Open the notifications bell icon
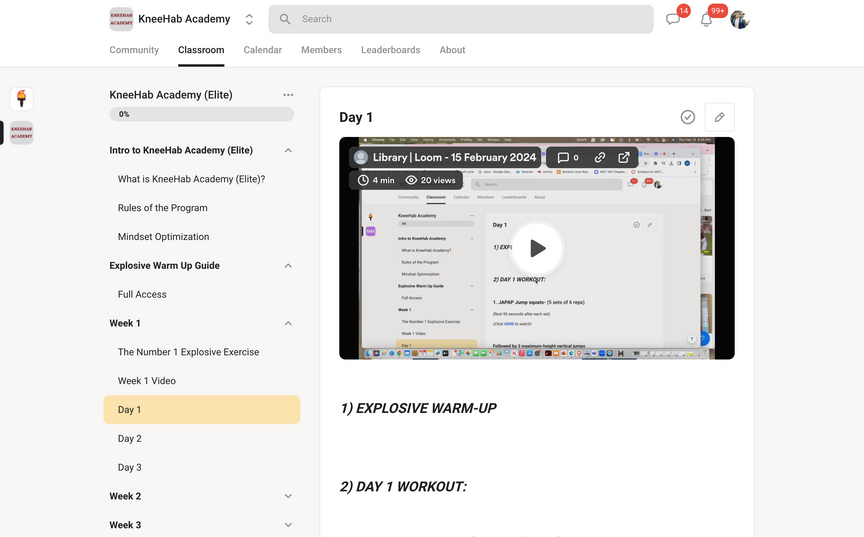 click(x=706, y=20)
